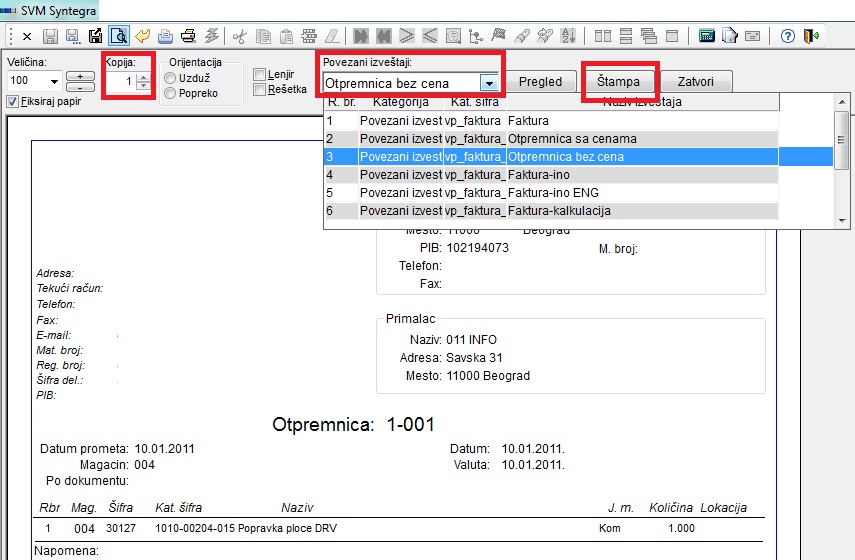Select the Popreko orientation radio button
This screenshot has height=560, width=855.
click(x=171, y=93)
